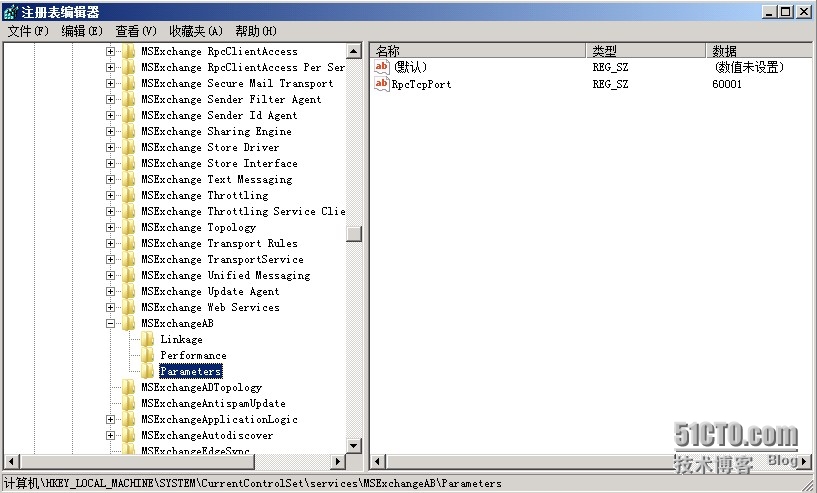Viewport: 817px width, 493px height.
Task: Click the Linkage folder icon
Action: [x=147, y=339]
